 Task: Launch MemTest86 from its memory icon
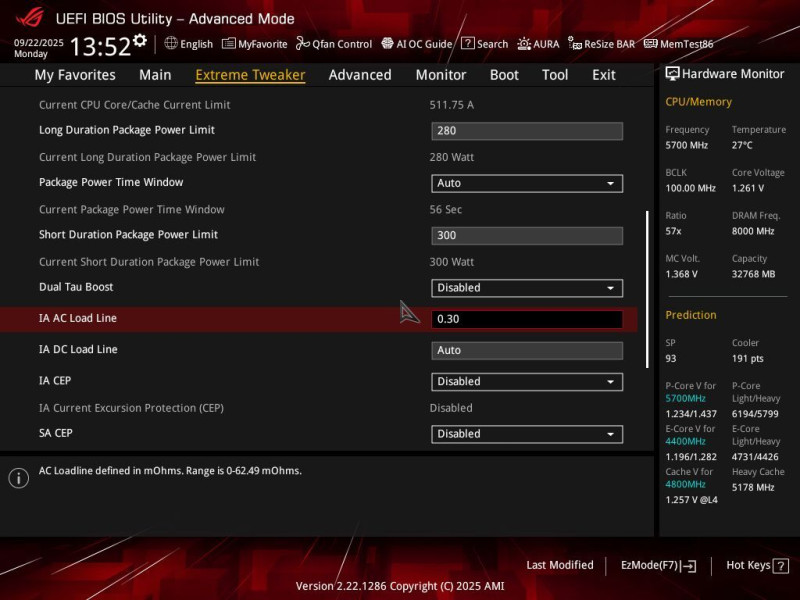point(651,44)
